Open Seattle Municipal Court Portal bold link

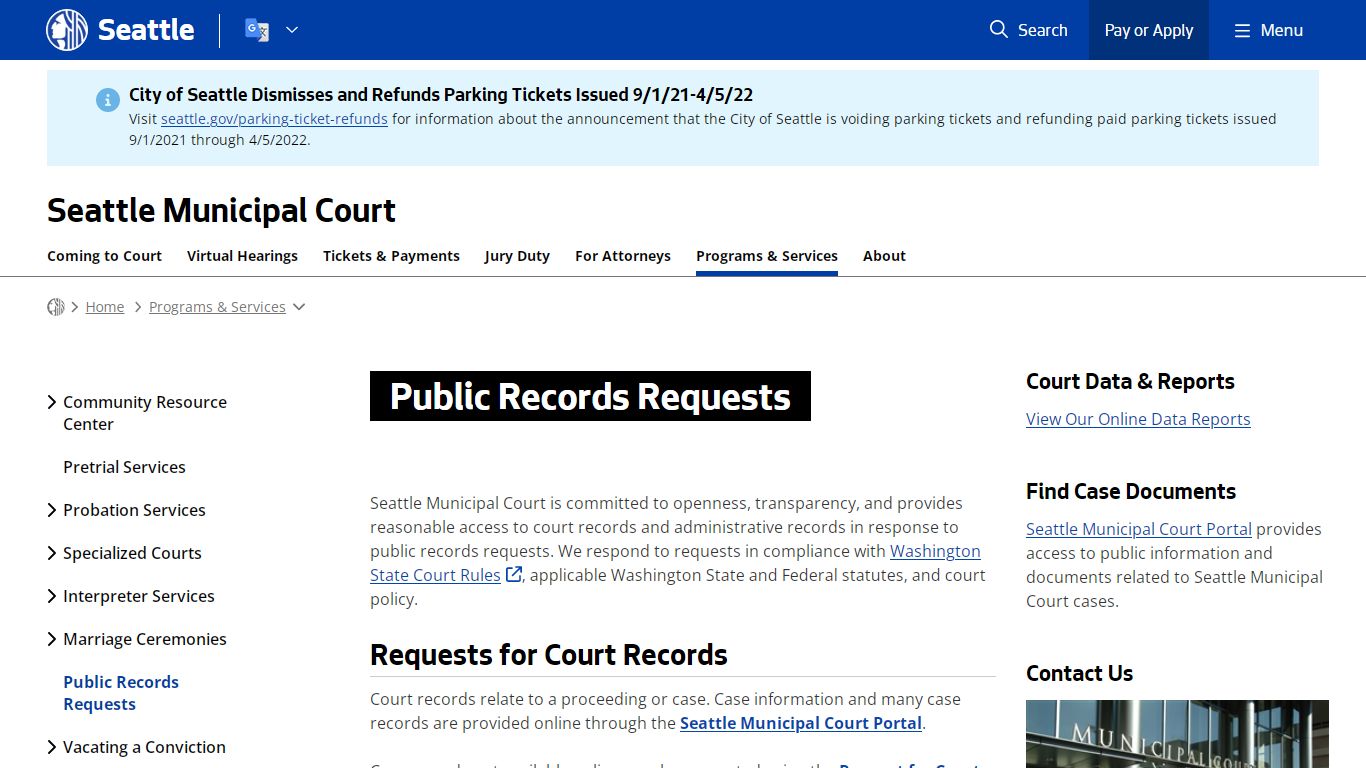pyautogui.click(x=801, y=723)
